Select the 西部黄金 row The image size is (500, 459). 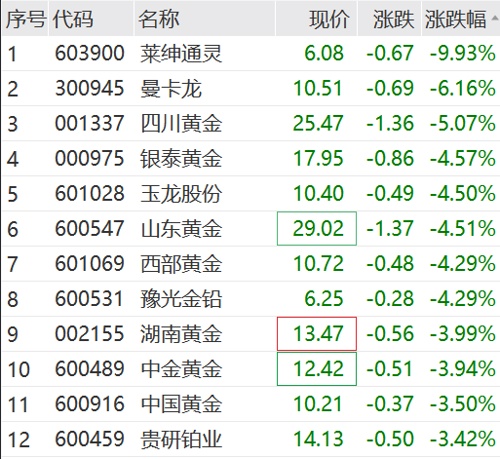click(251, 264)
